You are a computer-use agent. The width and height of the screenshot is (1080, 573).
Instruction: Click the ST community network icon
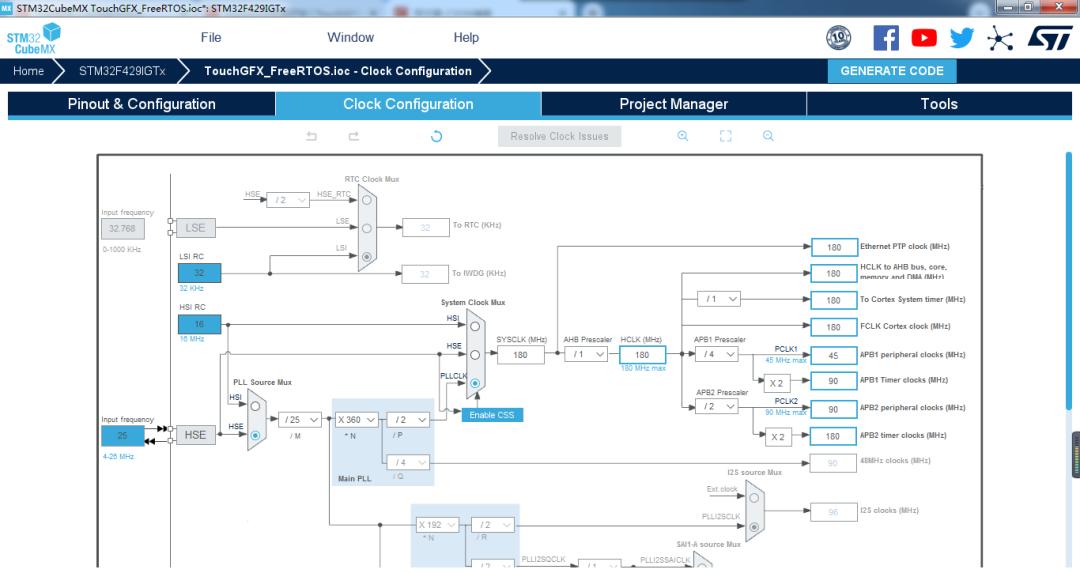999,38
